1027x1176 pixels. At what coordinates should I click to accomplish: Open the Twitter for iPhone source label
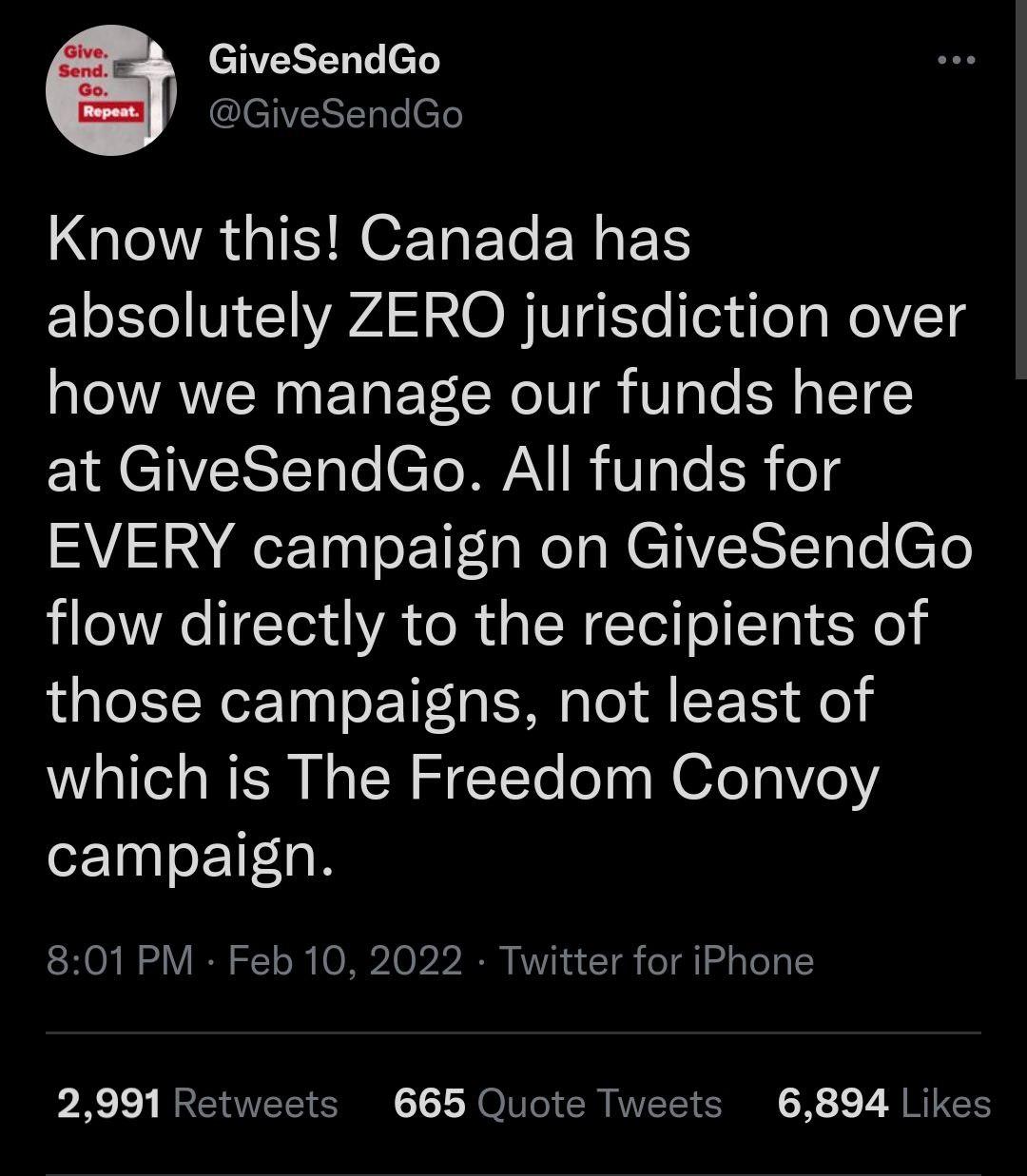click(x=656, y=960)
